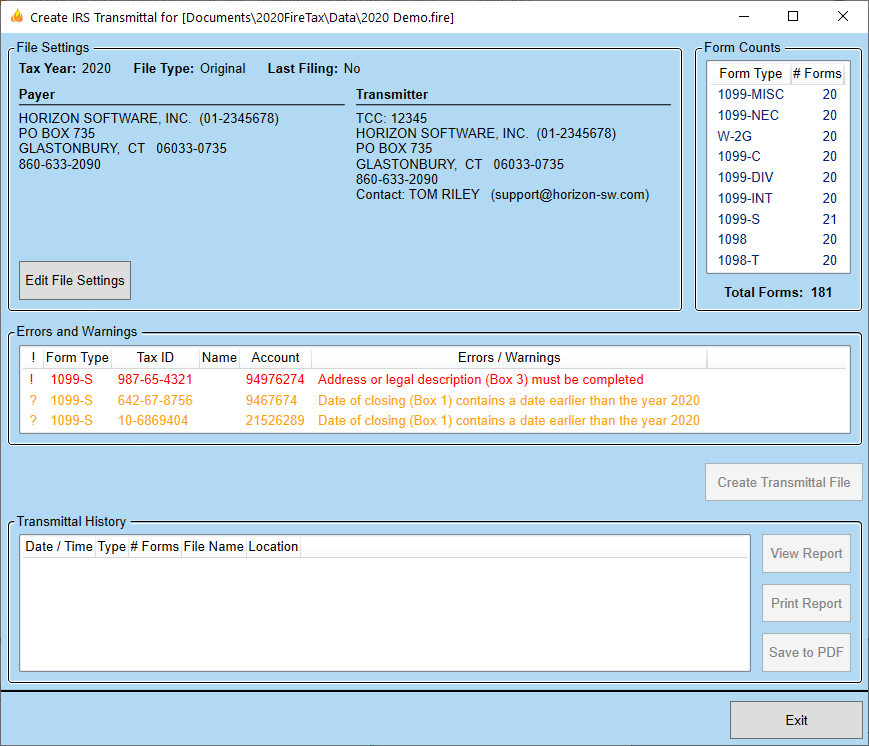
Task: Sort errors by Form Type column header
Action: click(77, 357)
